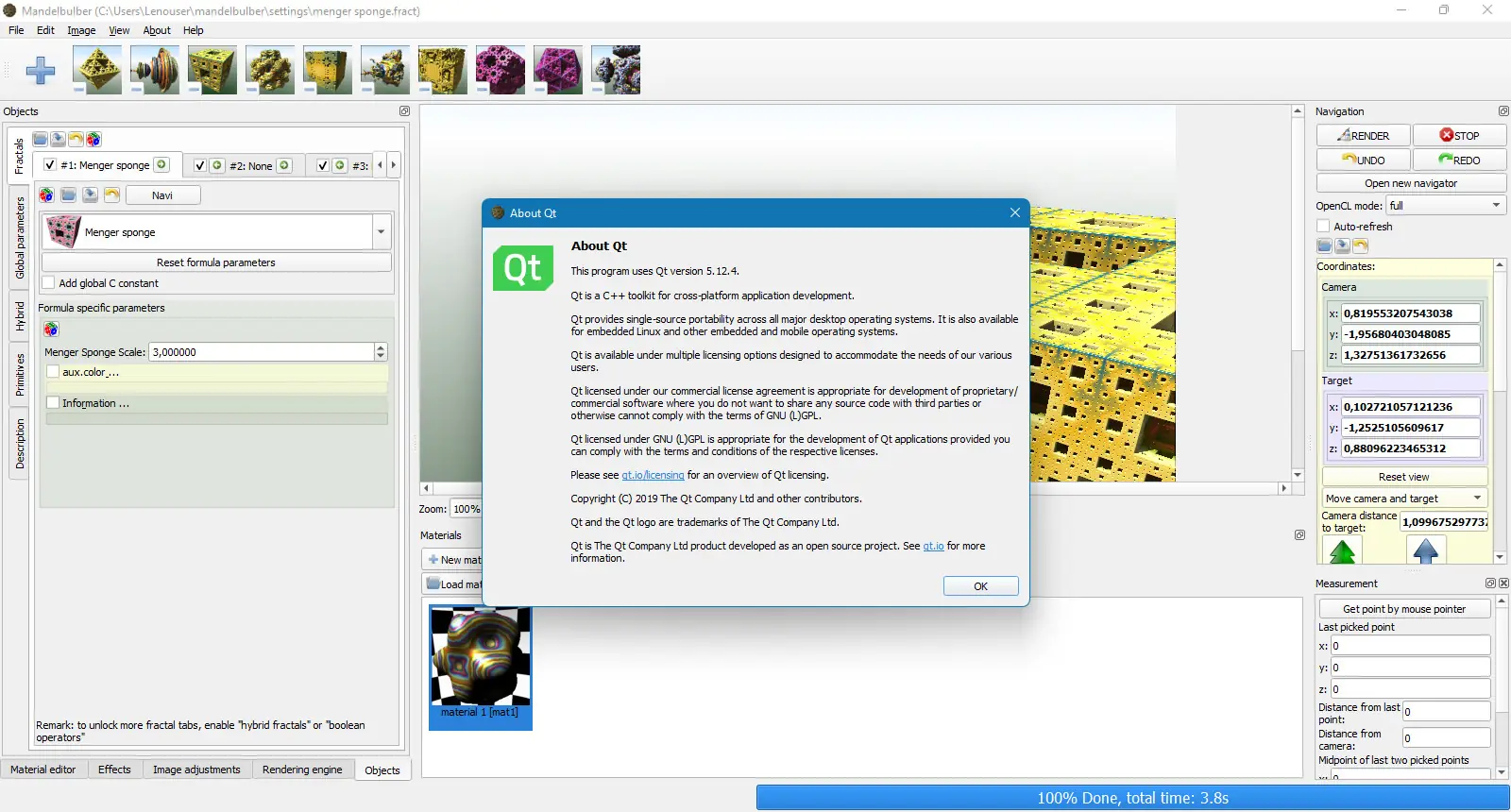The height and width of the screenshot is (812, 1511).
Task: Open the Zoom percentage dropdown
Action: (x=467, y=509)
